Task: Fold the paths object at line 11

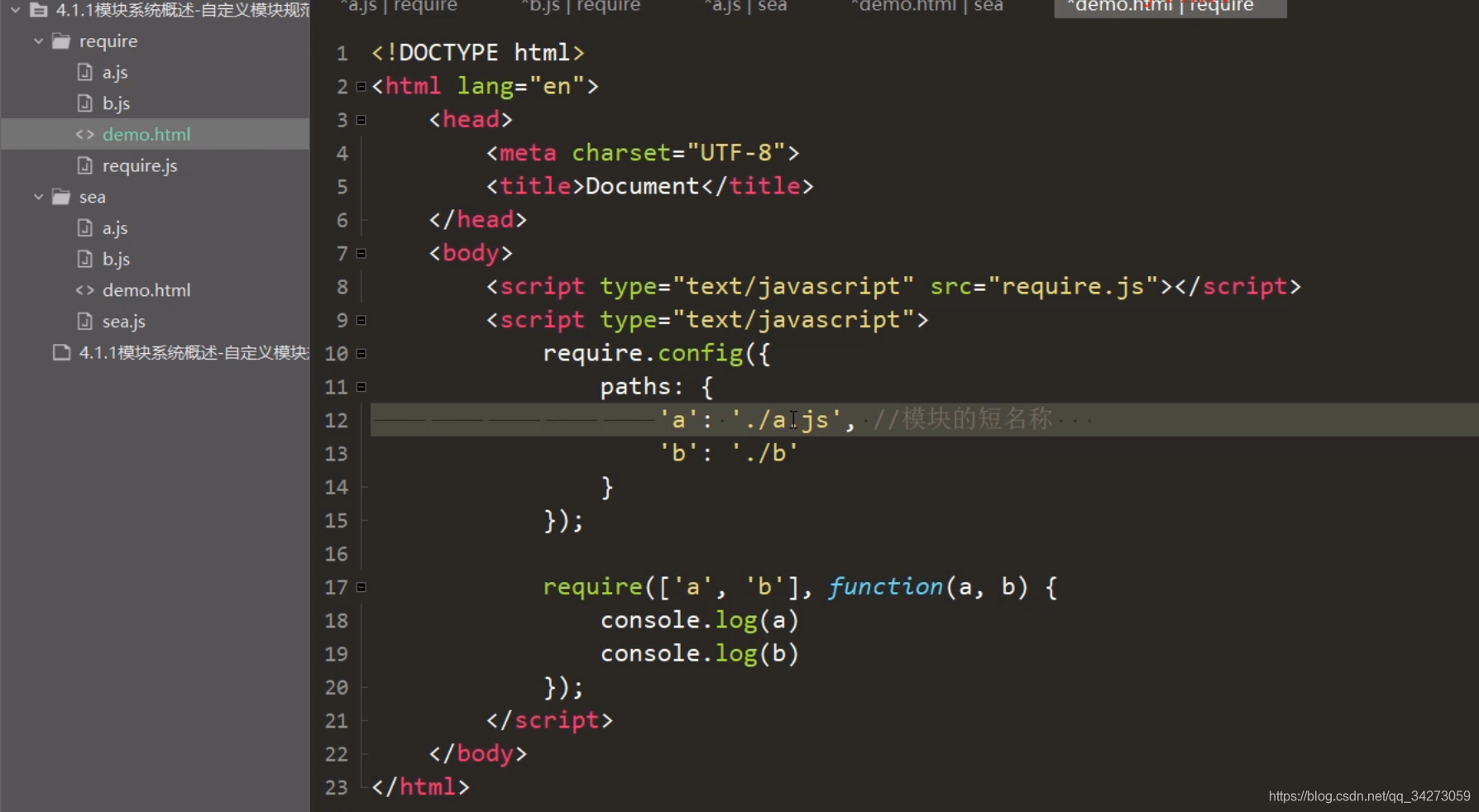Action: (361, 387)
